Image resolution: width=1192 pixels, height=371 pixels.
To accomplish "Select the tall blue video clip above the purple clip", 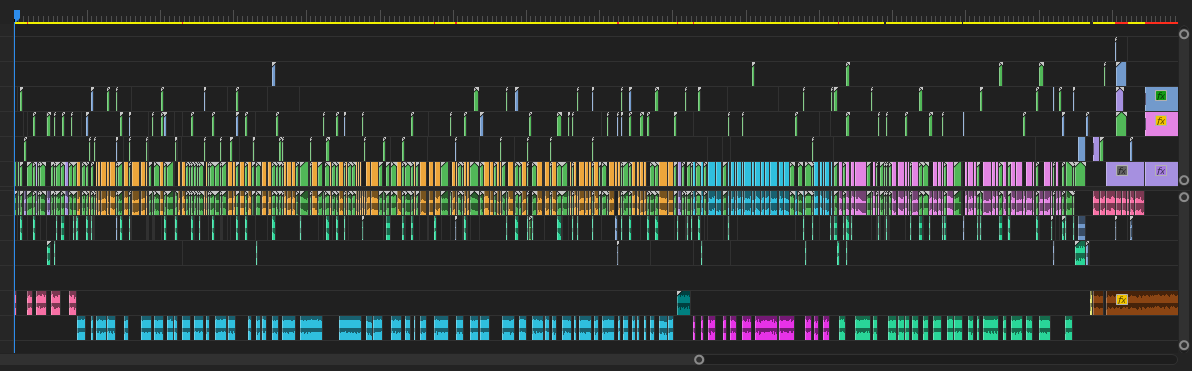I will click(1121, 74).
